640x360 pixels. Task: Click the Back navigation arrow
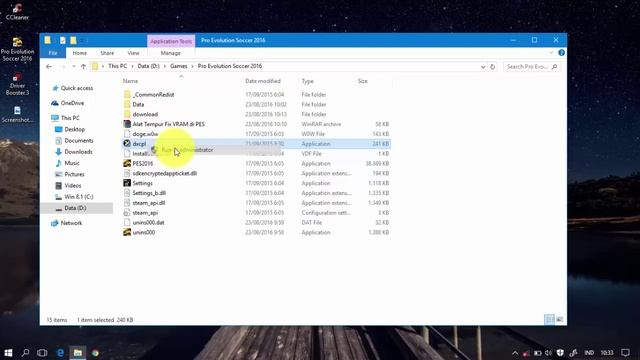(49, 66)
